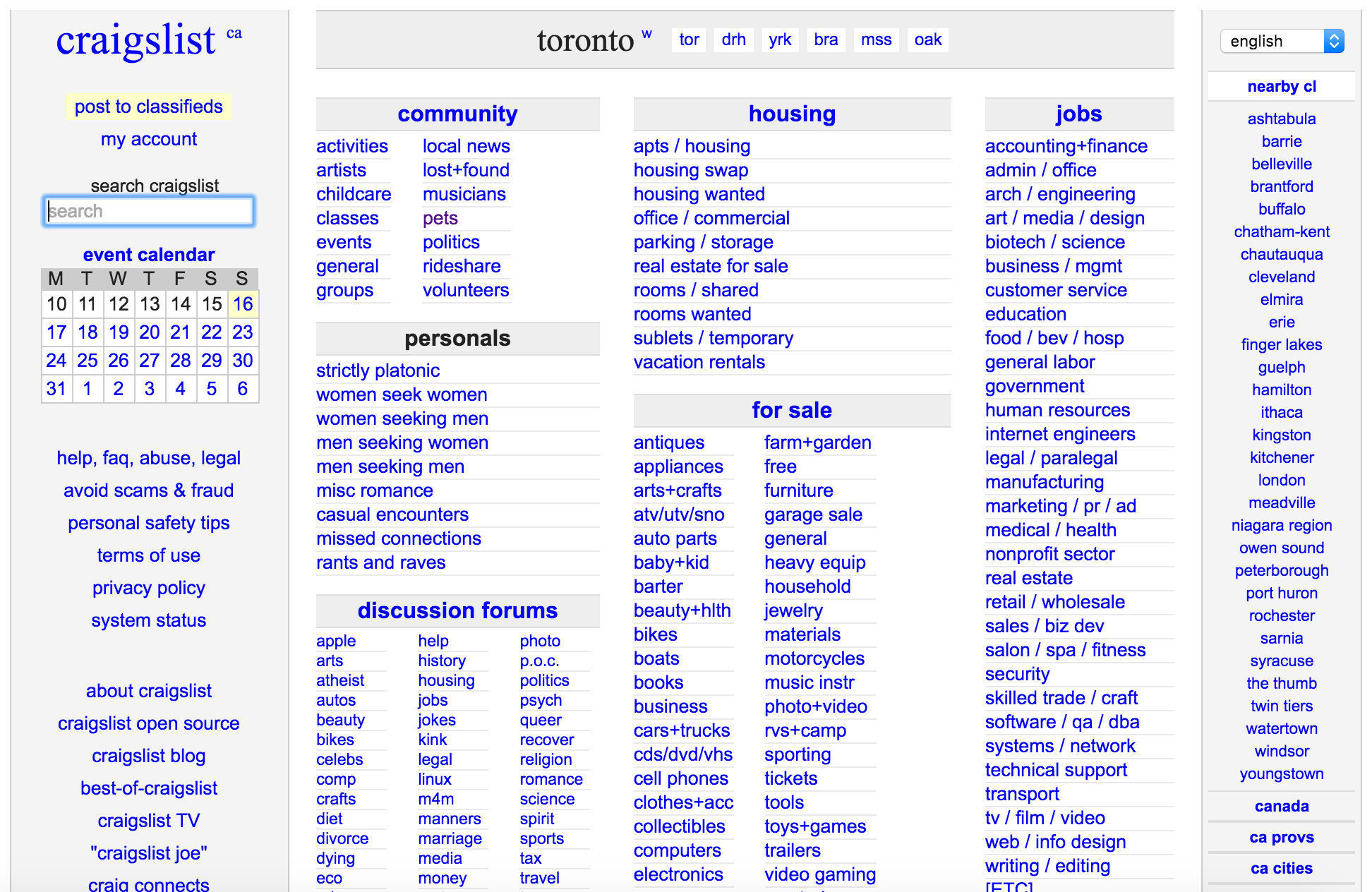The height and width of the screenshot is (892, 1372).
Task: Click the craigslist logo
Action: tap(136, 40)
